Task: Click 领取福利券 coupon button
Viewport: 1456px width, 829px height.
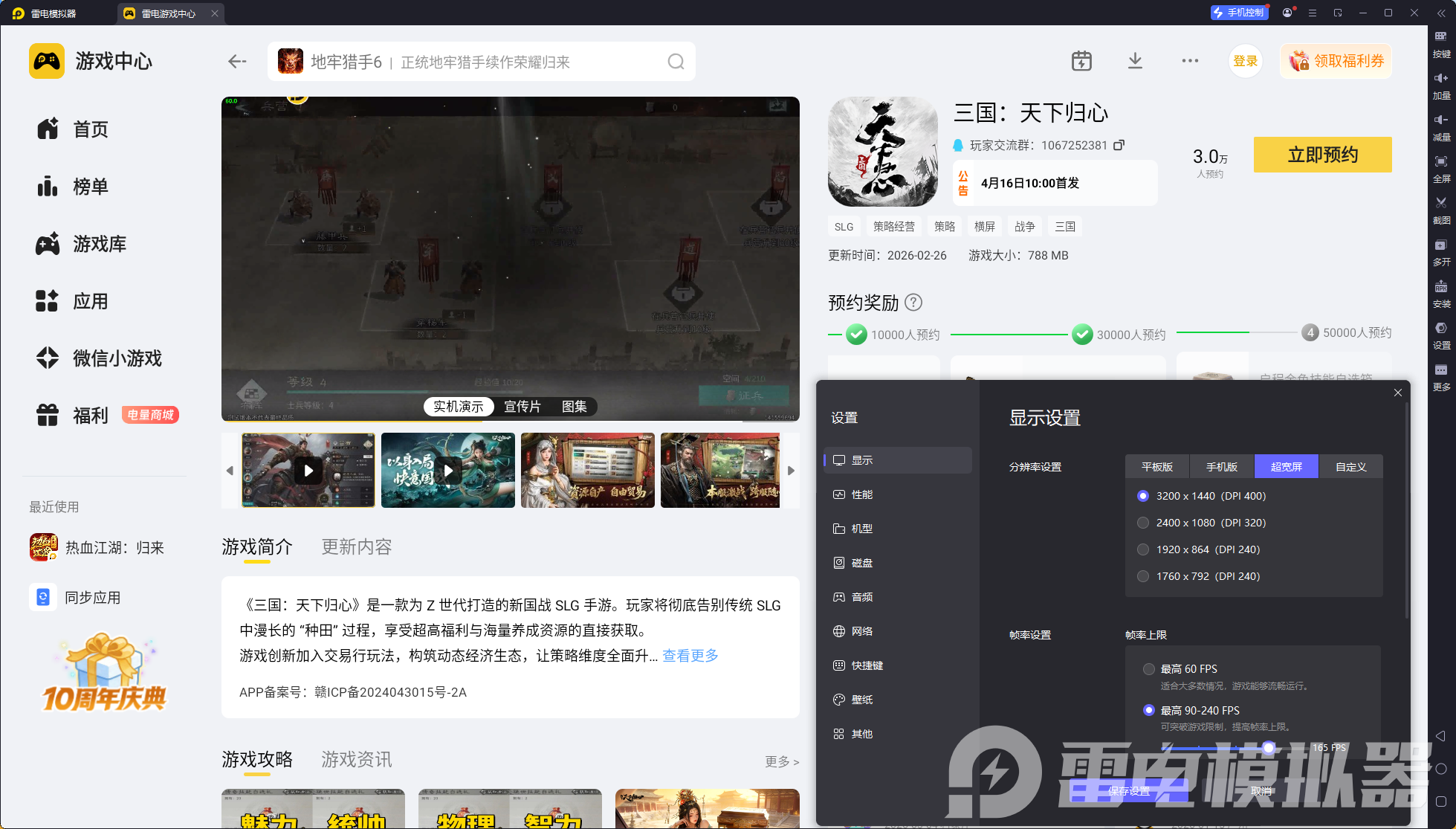Action: 1336,61
